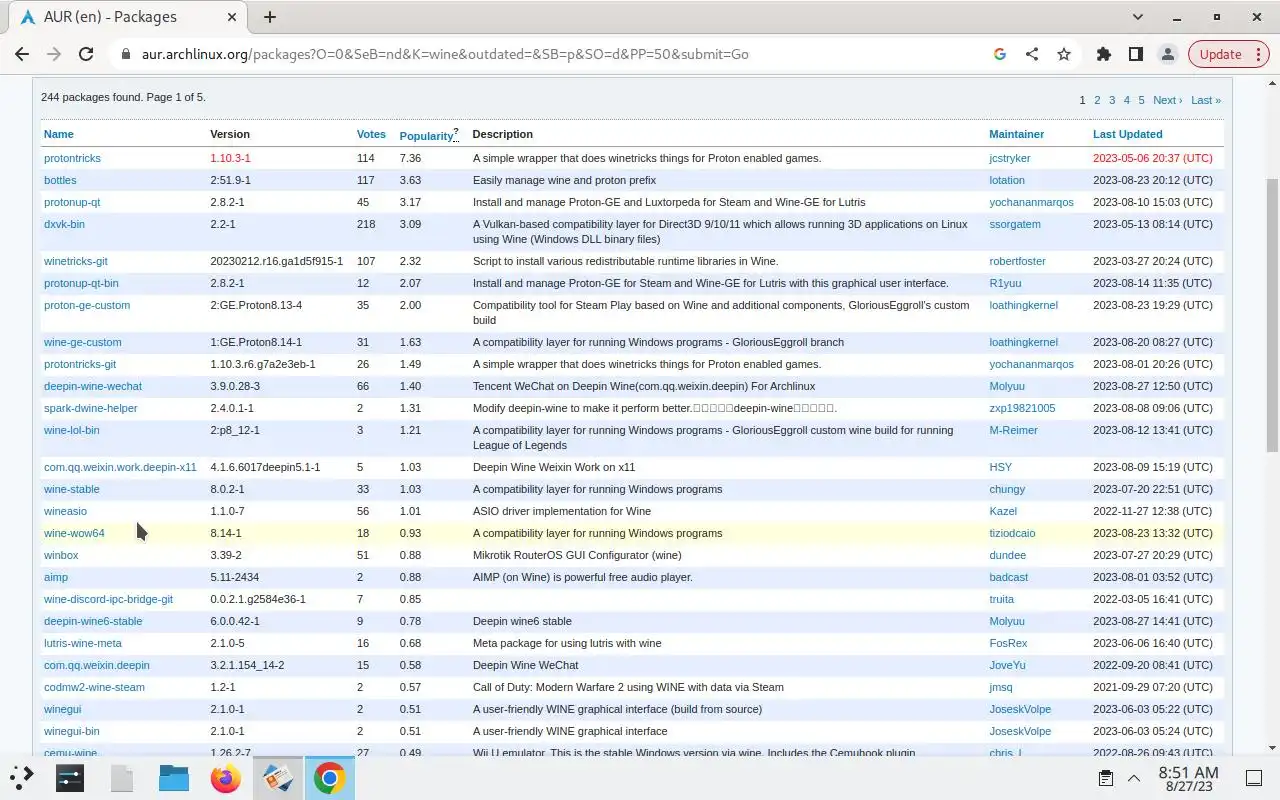This screenshot has width=1280, height=800.
Task: Open the winbox package link
Action: [x=61, y=555]
